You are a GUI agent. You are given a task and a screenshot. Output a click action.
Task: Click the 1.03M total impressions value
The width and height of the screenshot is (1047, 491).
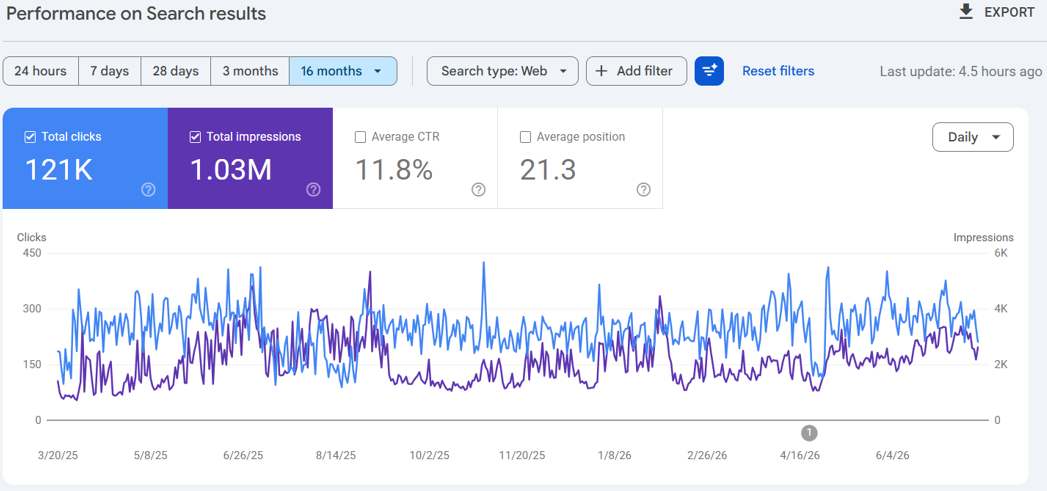click(x=231, y=170)
